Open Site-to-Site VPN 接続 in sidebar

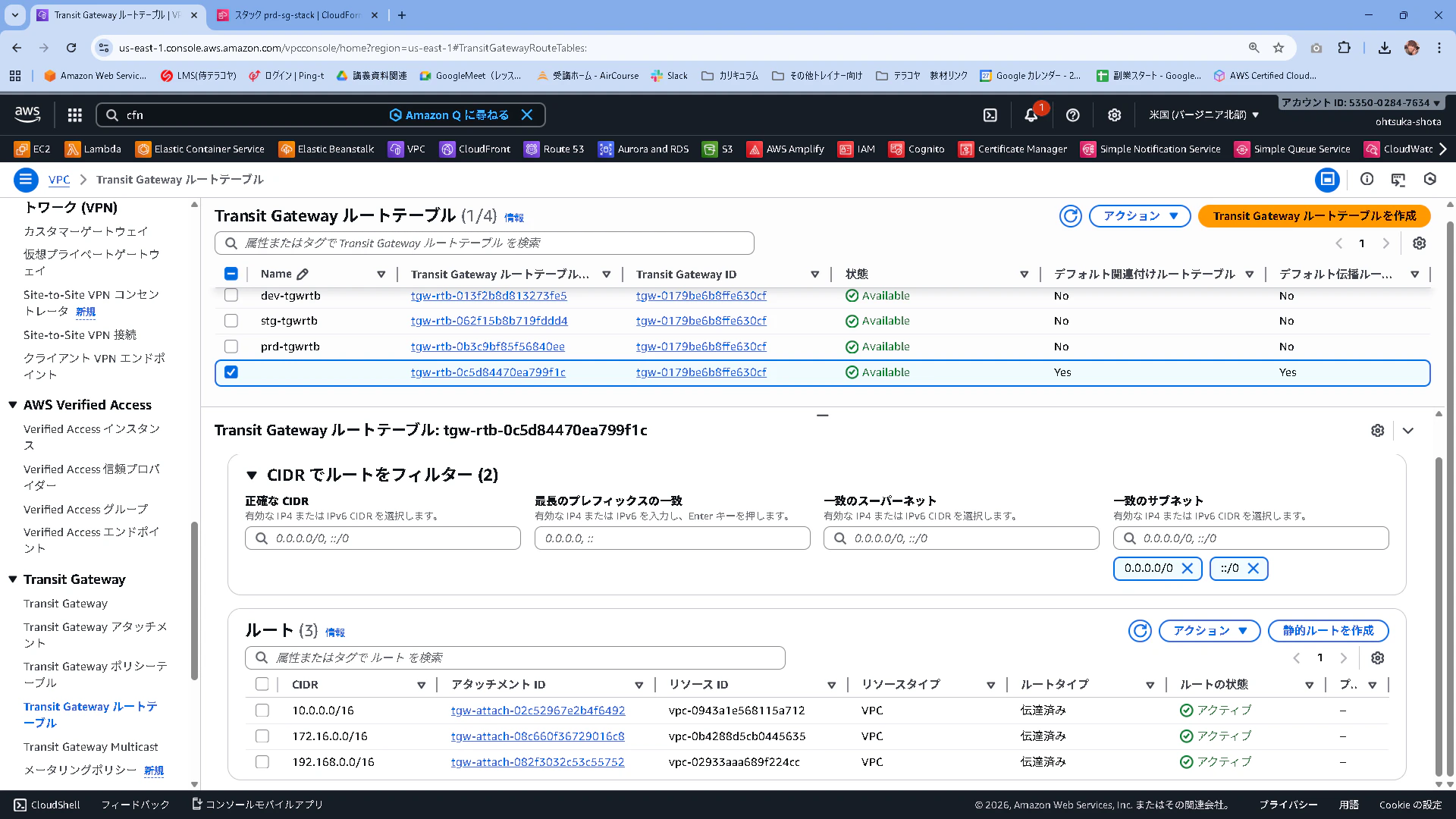click(x=80, y=335)
